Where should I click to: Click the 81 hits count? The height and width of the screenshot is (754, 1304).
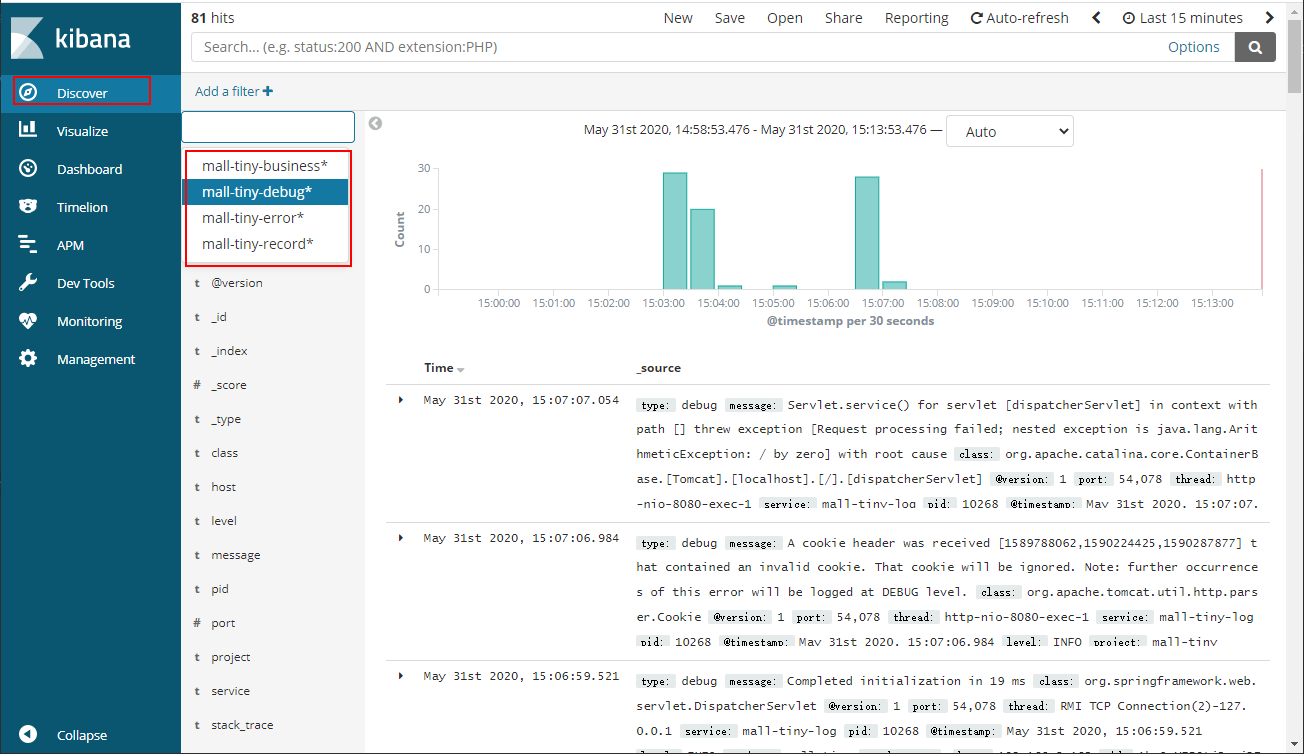213,18
